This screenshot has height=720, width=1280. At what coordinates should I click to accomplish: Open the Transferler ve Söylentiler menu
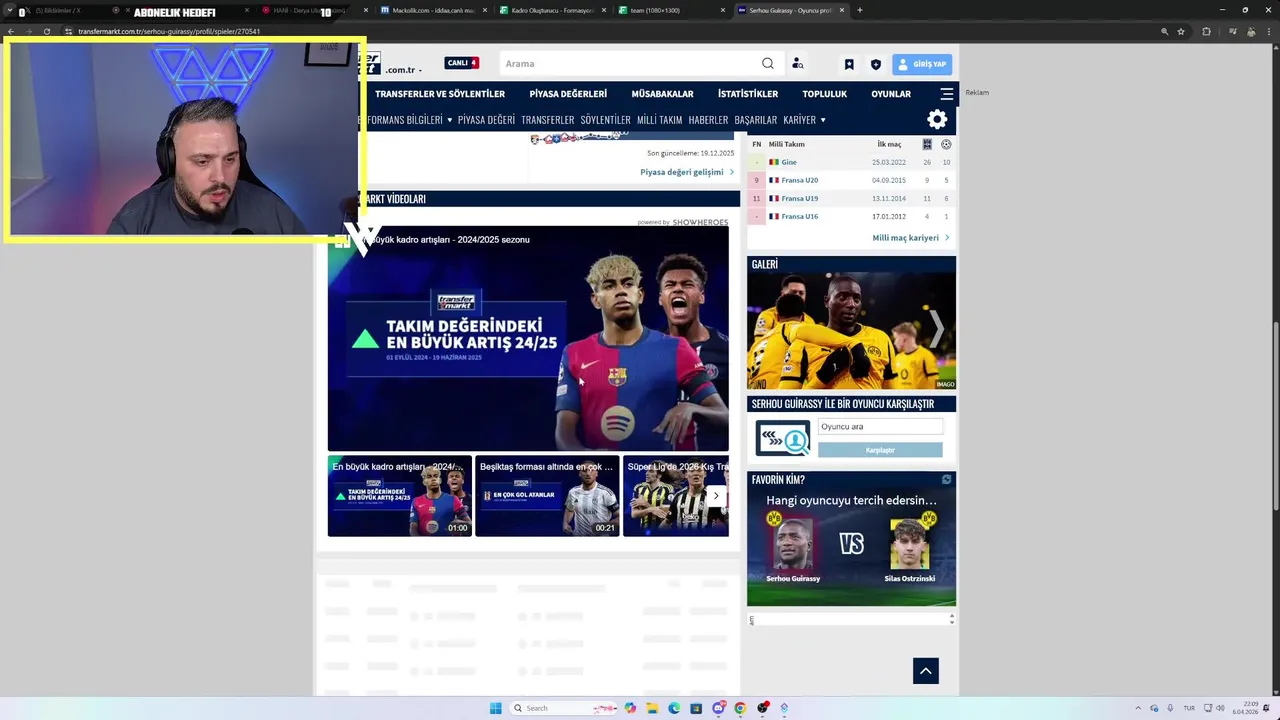(x=440, y=94)
